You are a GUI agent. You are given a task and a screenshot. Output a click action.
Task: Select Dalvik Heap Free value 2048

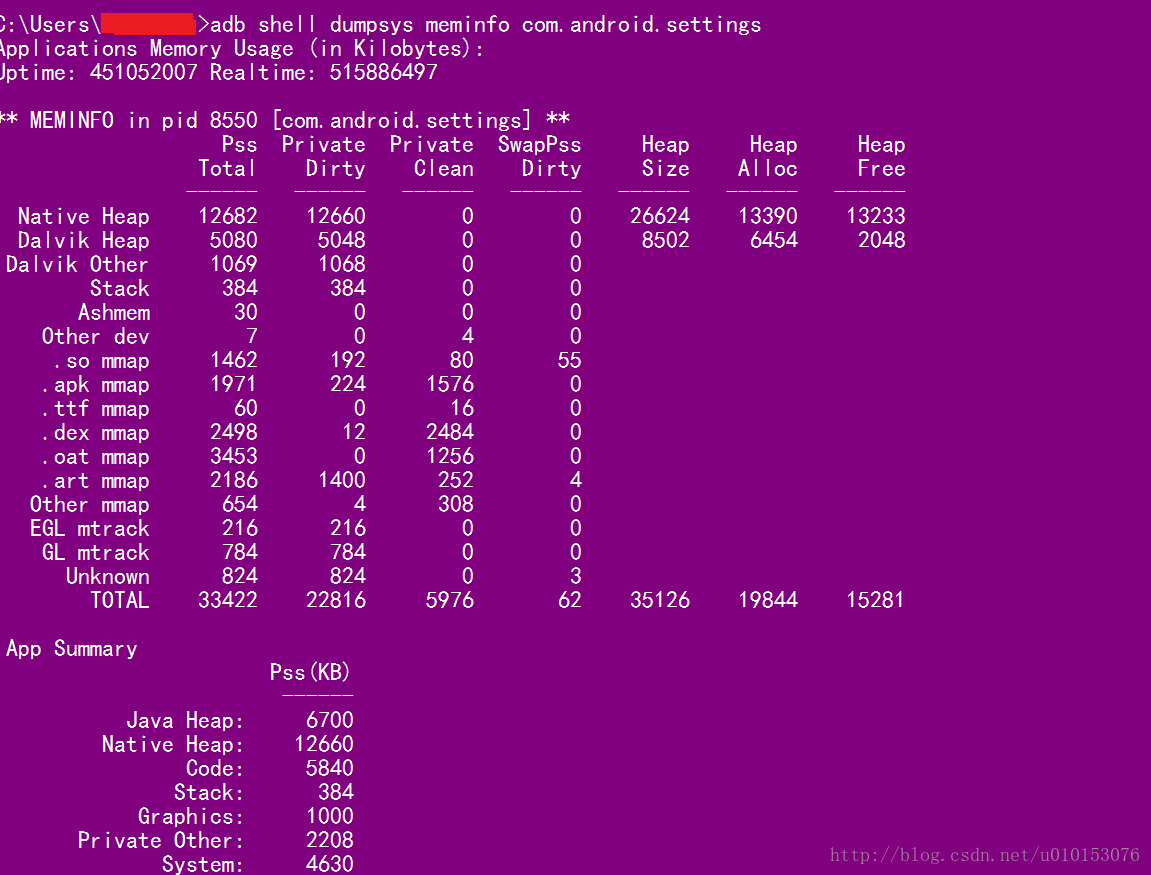click(x=882, y=240)
